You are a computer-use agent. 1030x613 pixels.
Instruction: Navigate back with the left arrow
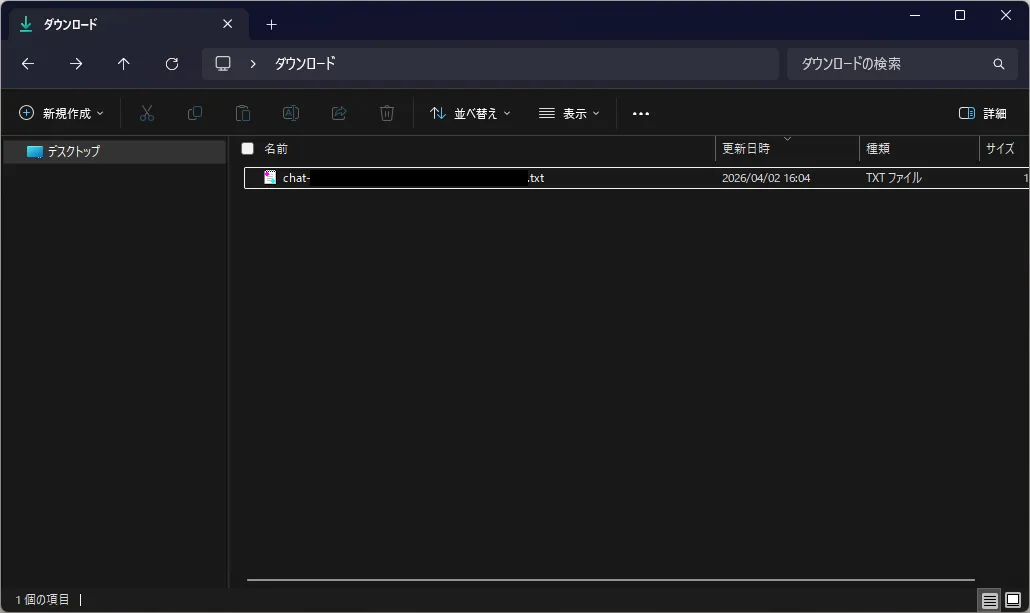tap(28, 64)
